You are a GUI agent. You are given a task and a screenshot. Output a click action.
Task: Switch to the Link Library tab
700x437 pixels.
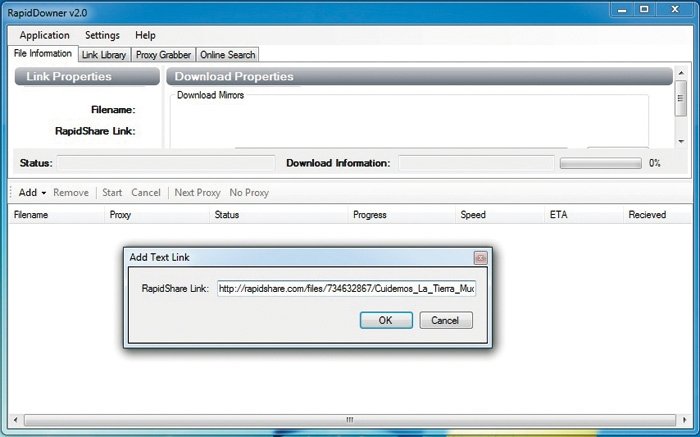click(104, 55)
